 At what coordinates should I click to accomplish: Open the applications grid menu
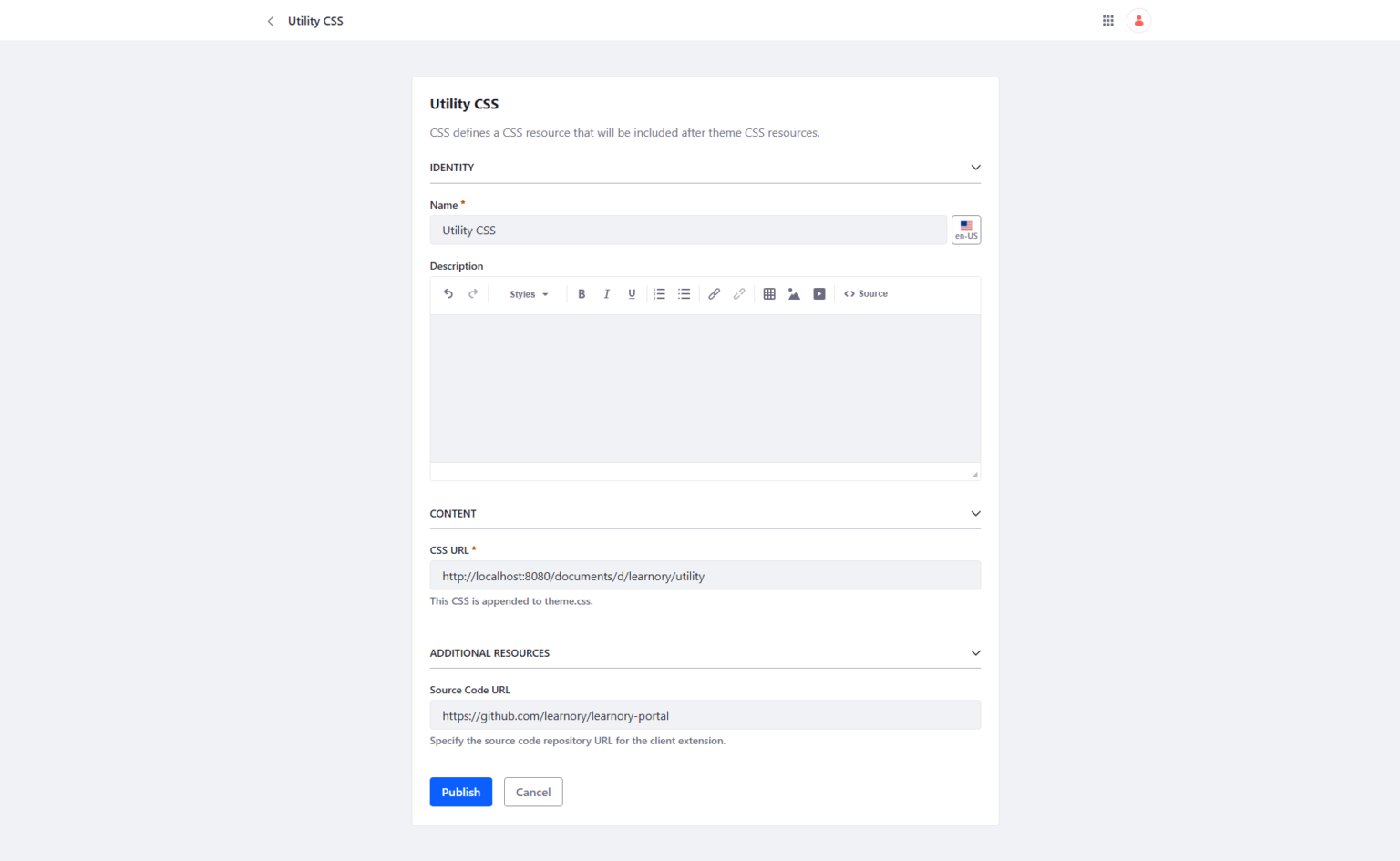click(1107, 20)
